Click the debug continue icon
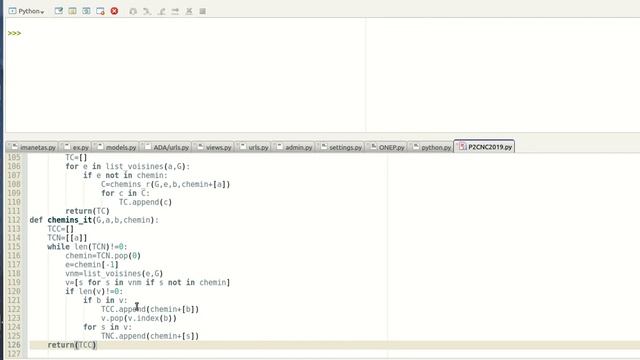 (189, 11)
